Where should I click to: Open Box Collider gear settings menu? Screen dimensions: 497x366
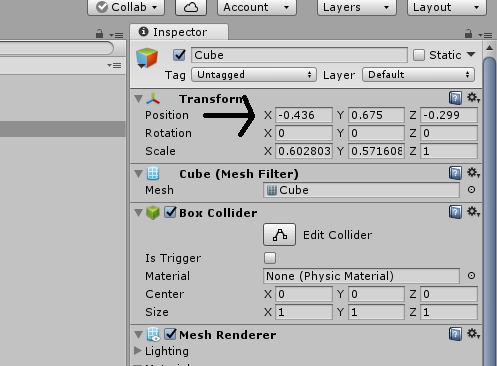473,212
